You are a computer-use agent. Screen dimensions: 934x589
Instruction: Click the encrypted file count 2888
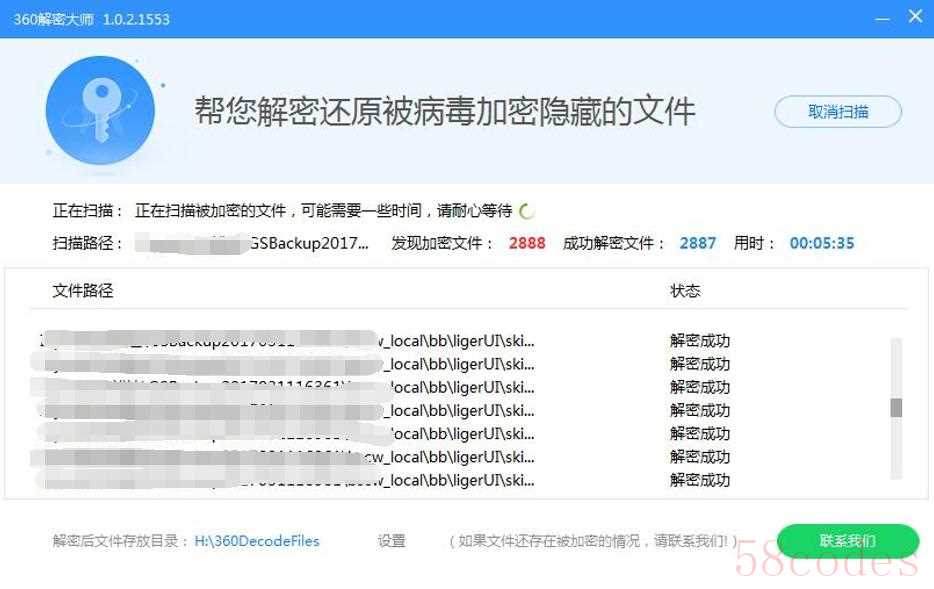(x=527, y=243)
